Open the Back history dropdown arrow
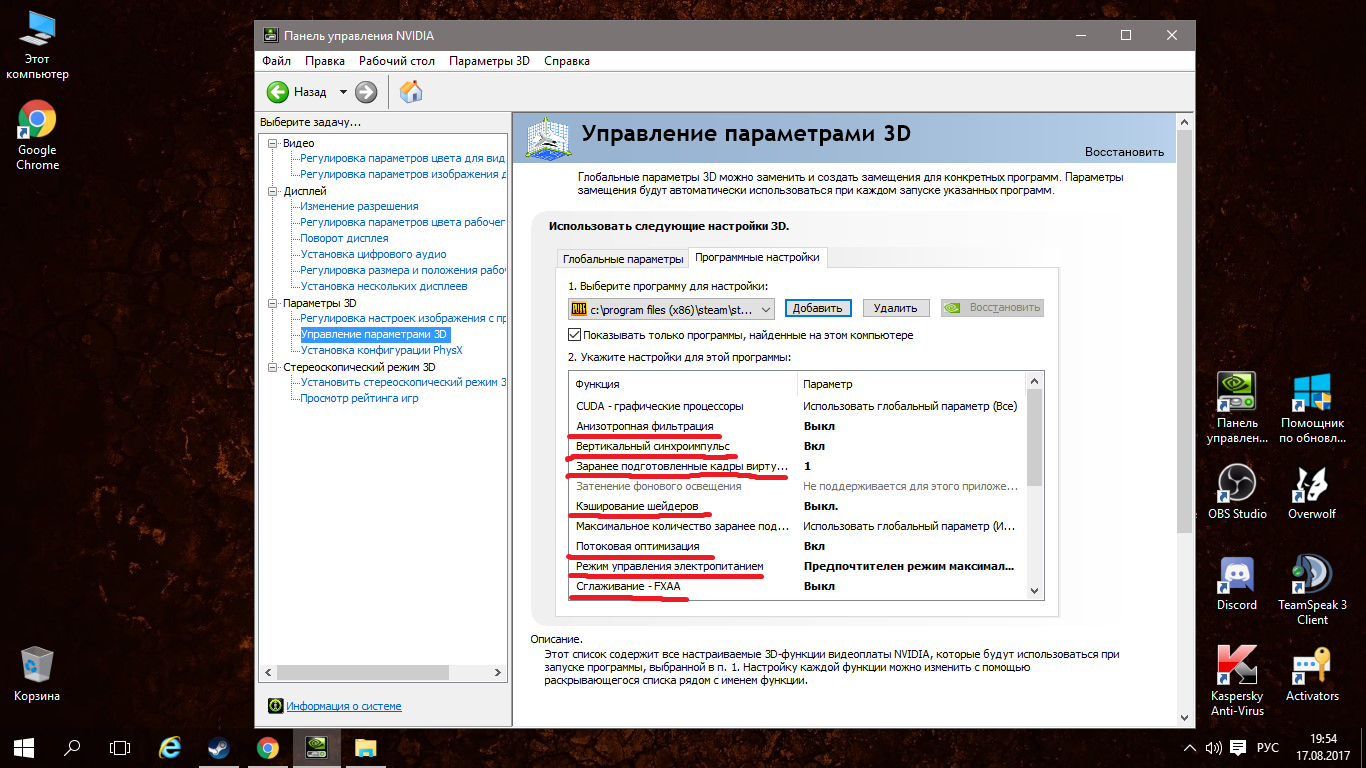The image size is (1366, 768). point(343,92)
